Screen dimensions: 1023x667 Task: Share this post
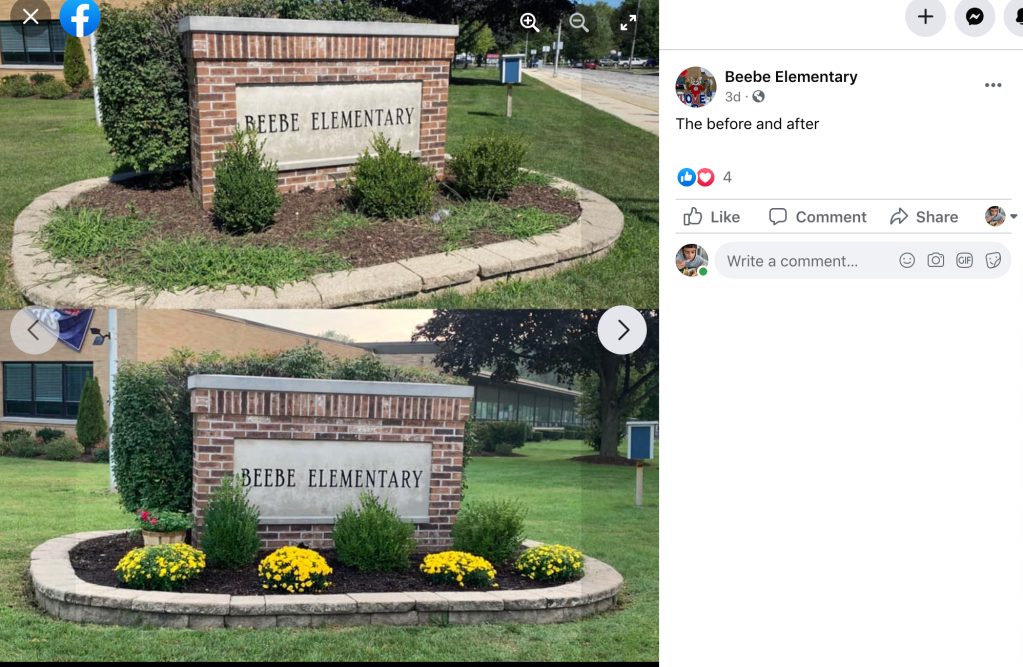point(924,217)
